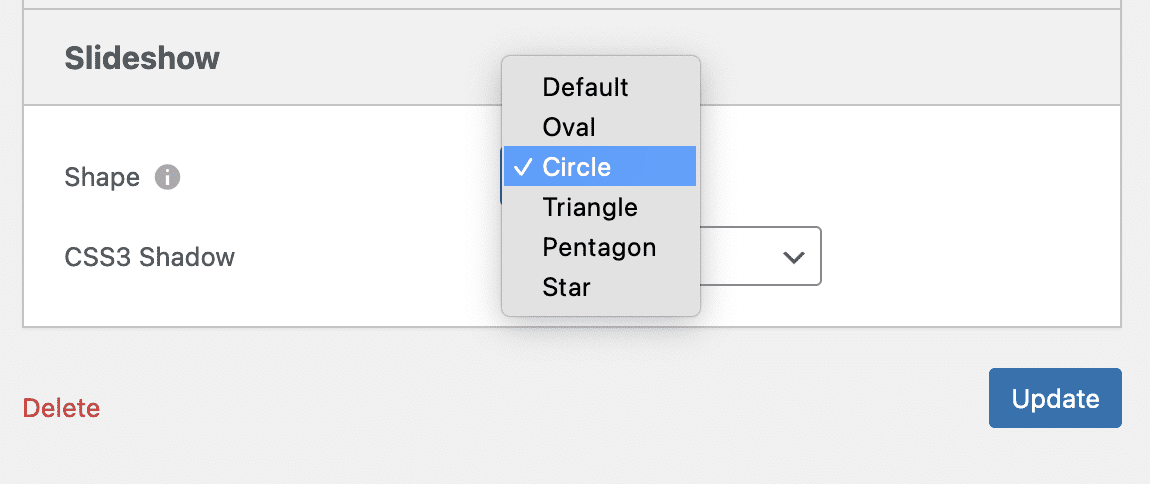Choose Pentagon in the dropdown list

pos(599,247)
